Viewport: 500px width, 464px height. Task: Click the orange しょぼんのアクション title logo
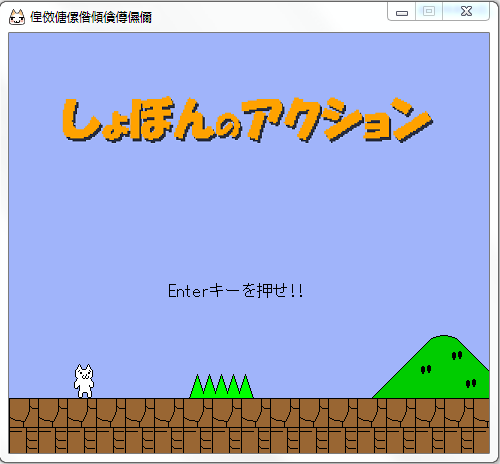click(x=247, y=119)
